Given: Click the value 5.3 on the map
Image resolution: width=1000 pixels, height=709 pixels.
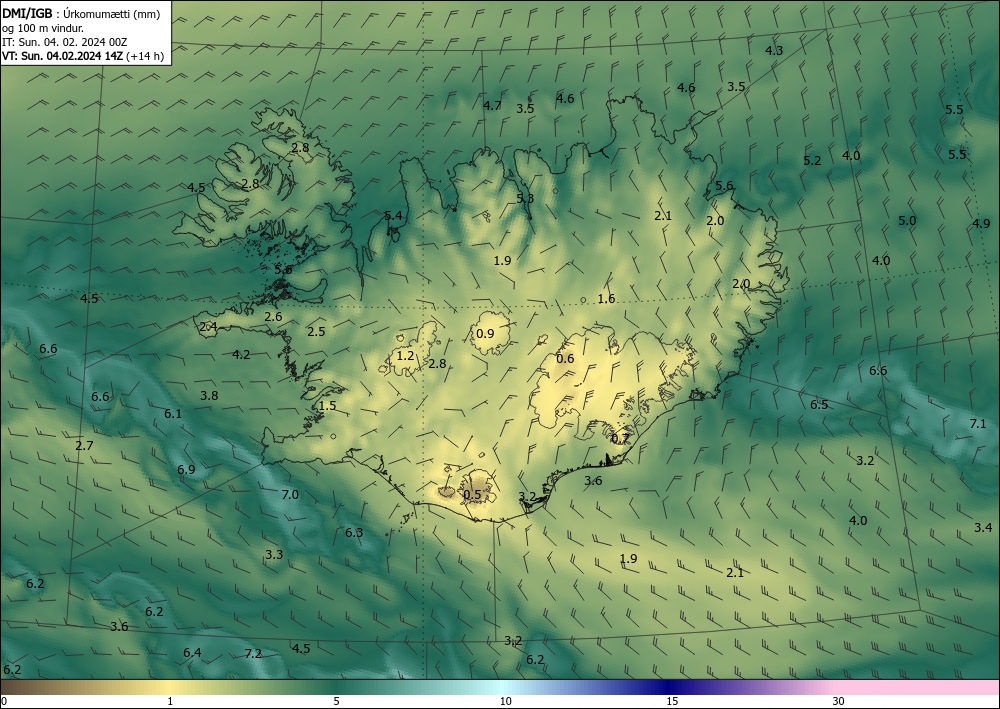Looking at the screenshot, I should (x=525, y=198).
